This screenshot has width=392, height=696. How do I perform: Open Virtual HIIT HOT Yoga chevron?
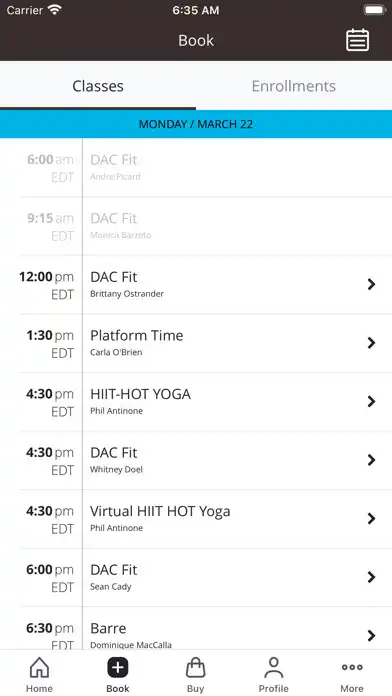coord(372,518)
